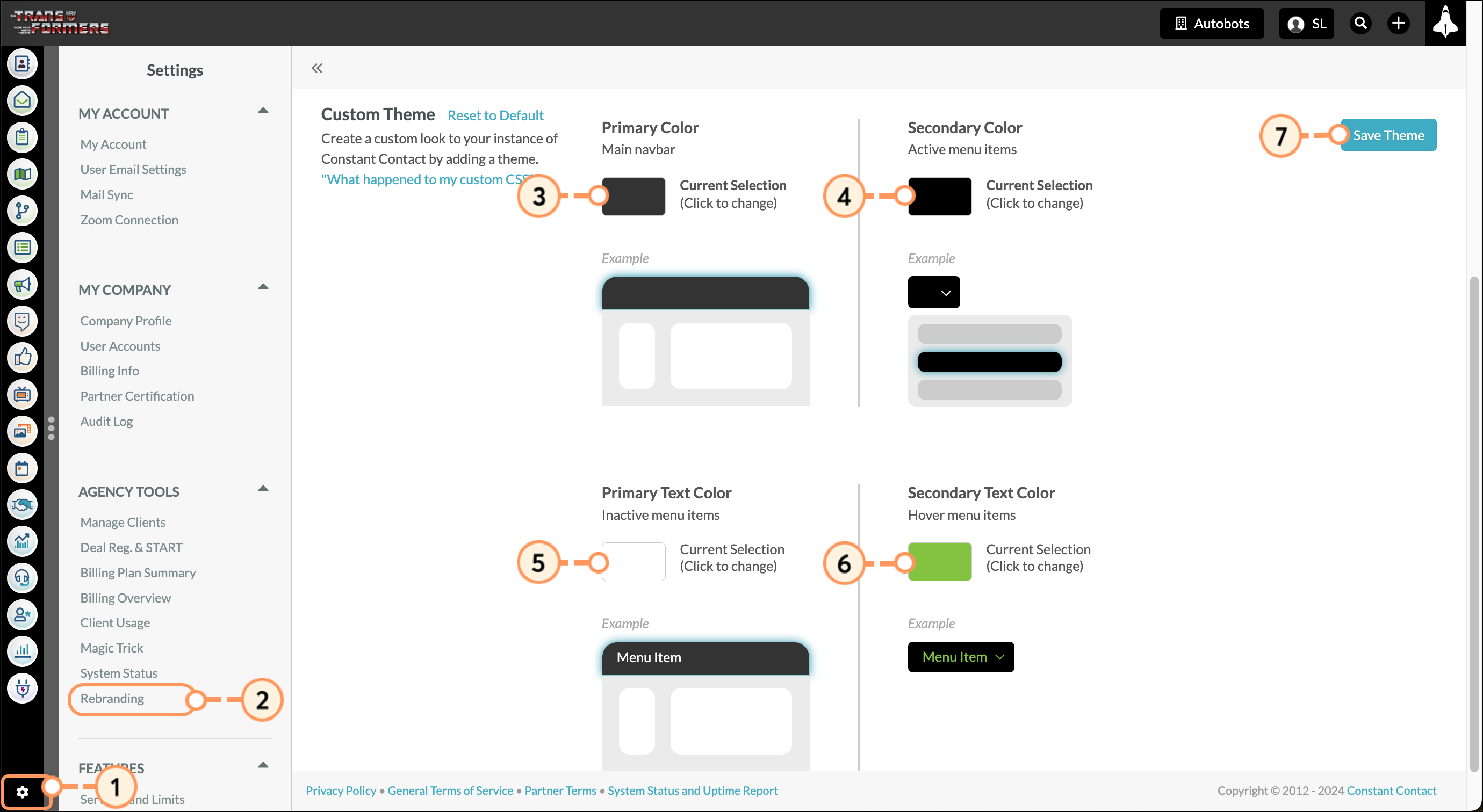The width and height of the screenshot is (1483, 812).
Task: Open the SL user menu
Action: point(1306,23)
